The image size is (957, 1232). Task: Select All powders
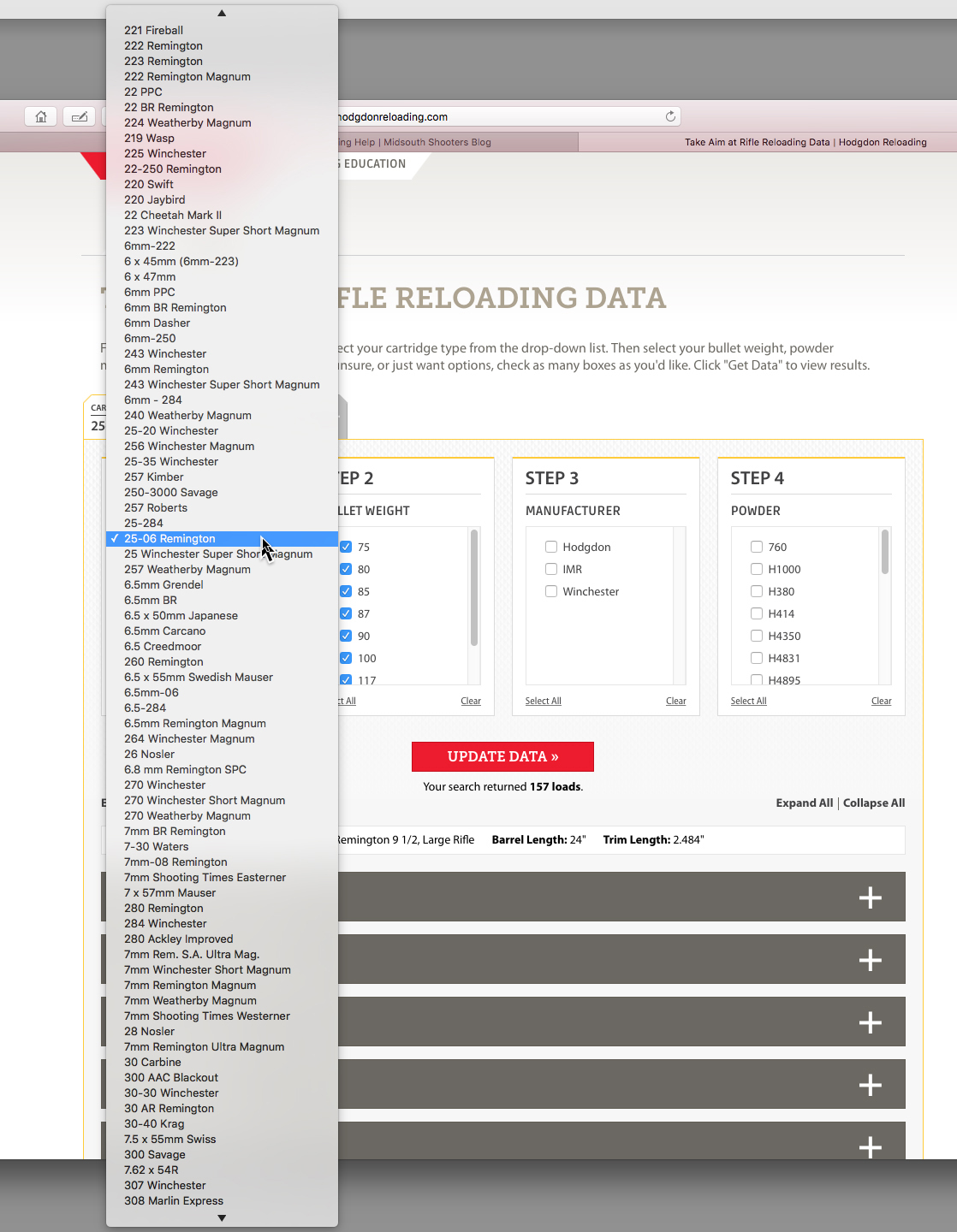[x=748, y=701]
